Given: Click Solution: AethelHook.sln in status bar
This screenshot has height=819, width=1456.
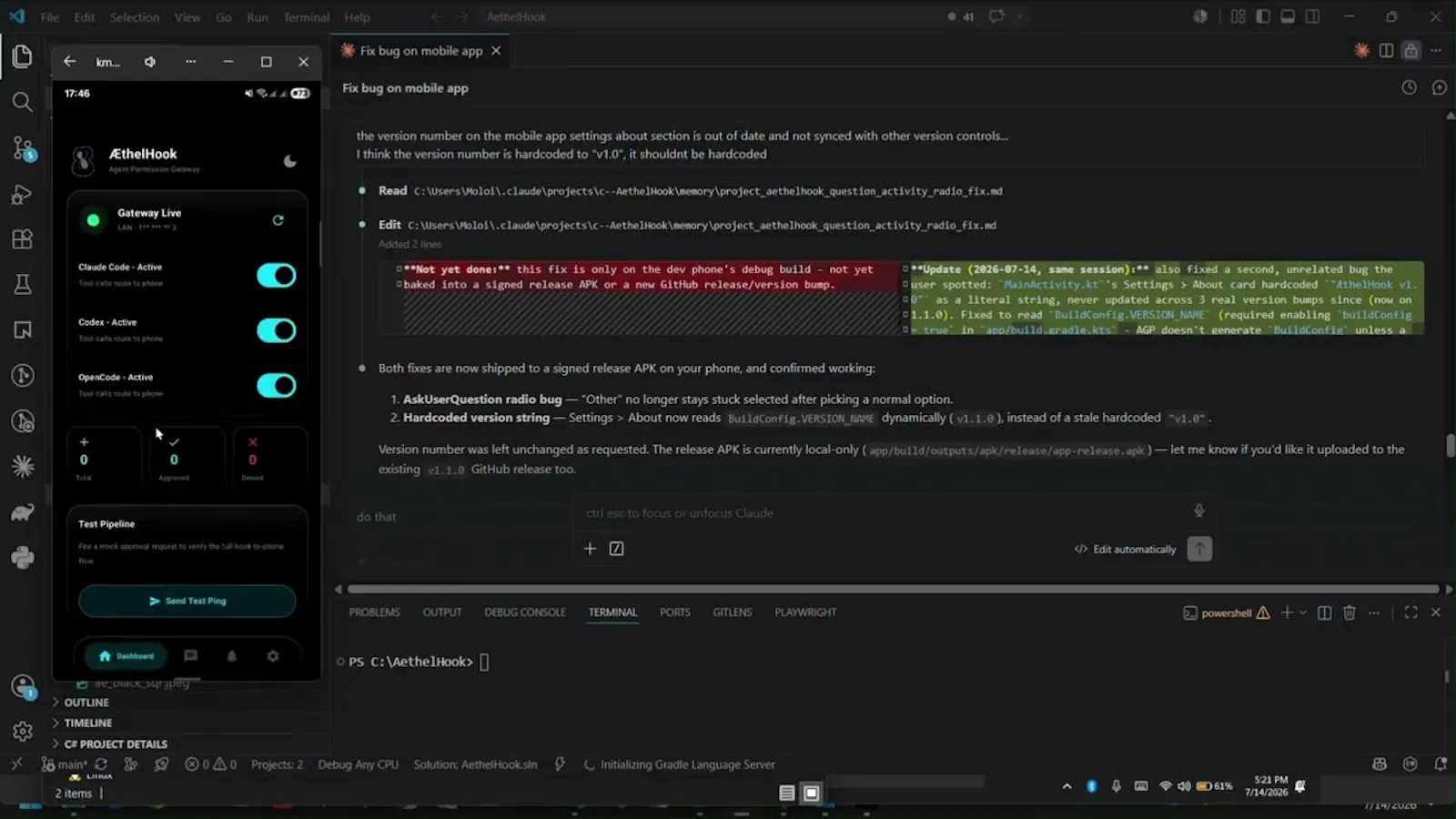Looking at the screenshot, I should click(475, 764).
